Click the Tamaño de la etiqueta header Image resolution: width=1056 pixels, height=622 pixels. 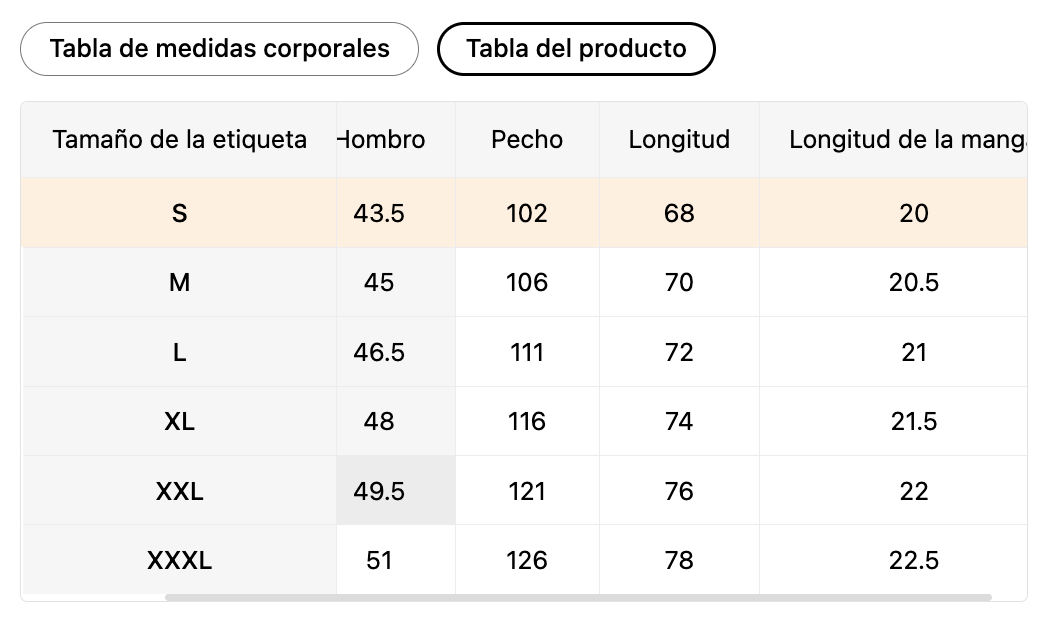(x=179, y=140)
